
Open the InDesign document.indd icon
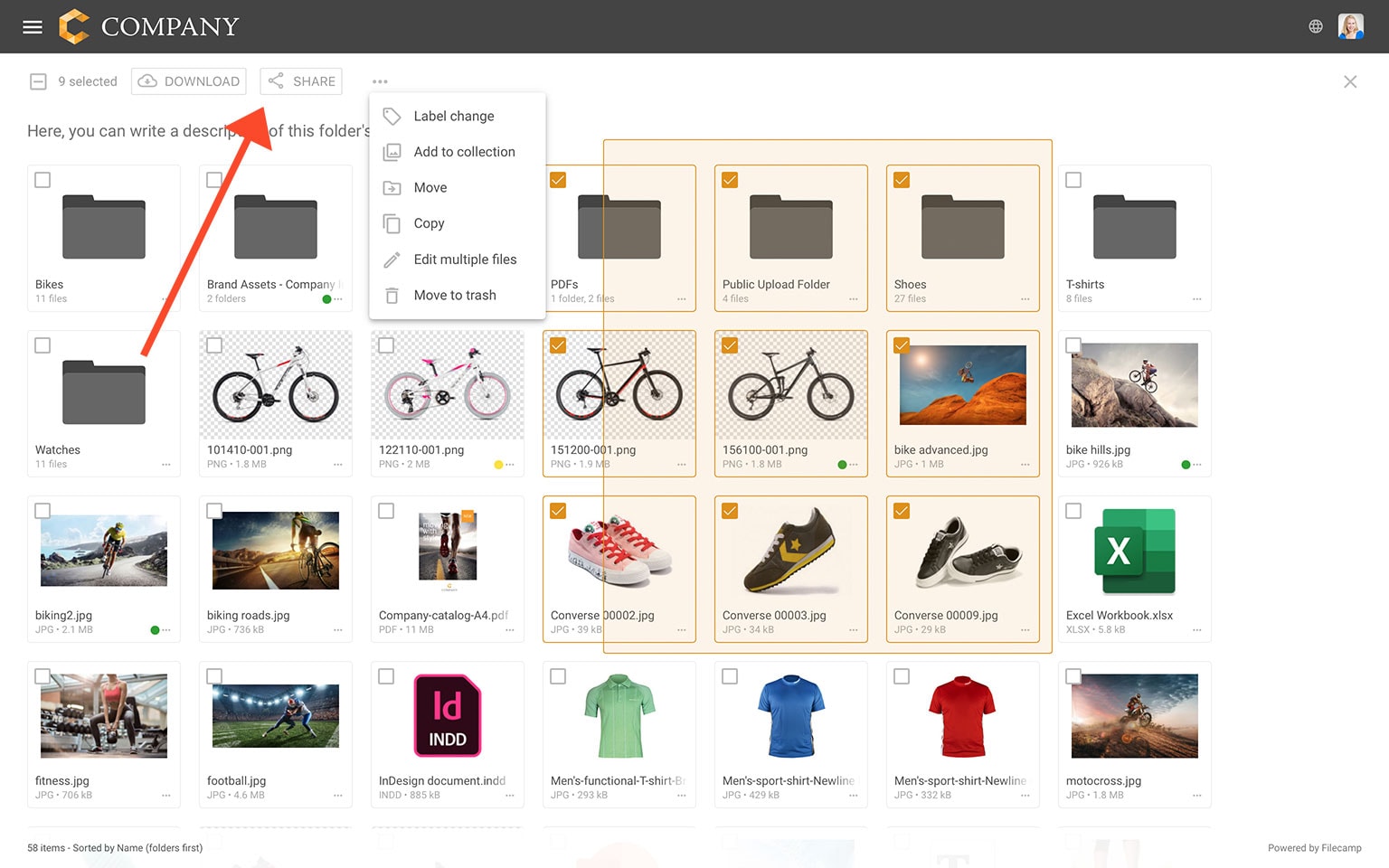pos(448,715)
